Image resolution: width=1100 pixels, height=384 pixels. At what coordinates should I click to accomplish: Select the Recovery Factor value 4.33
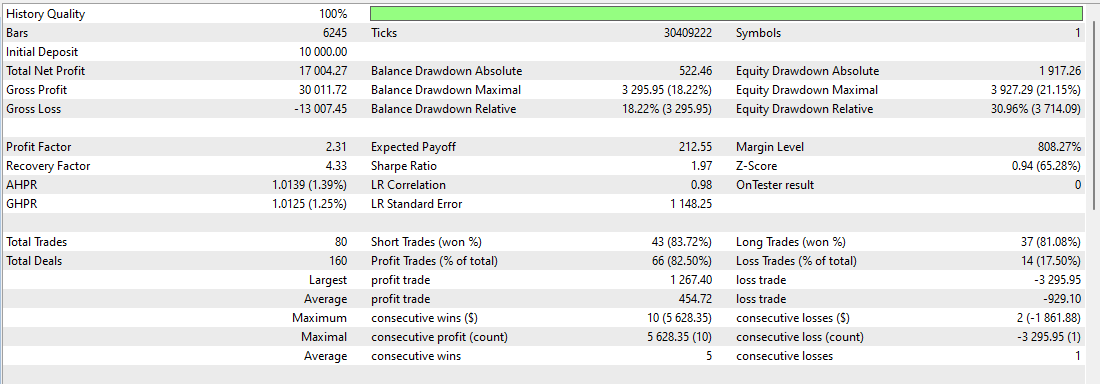(x=337, y=166)
